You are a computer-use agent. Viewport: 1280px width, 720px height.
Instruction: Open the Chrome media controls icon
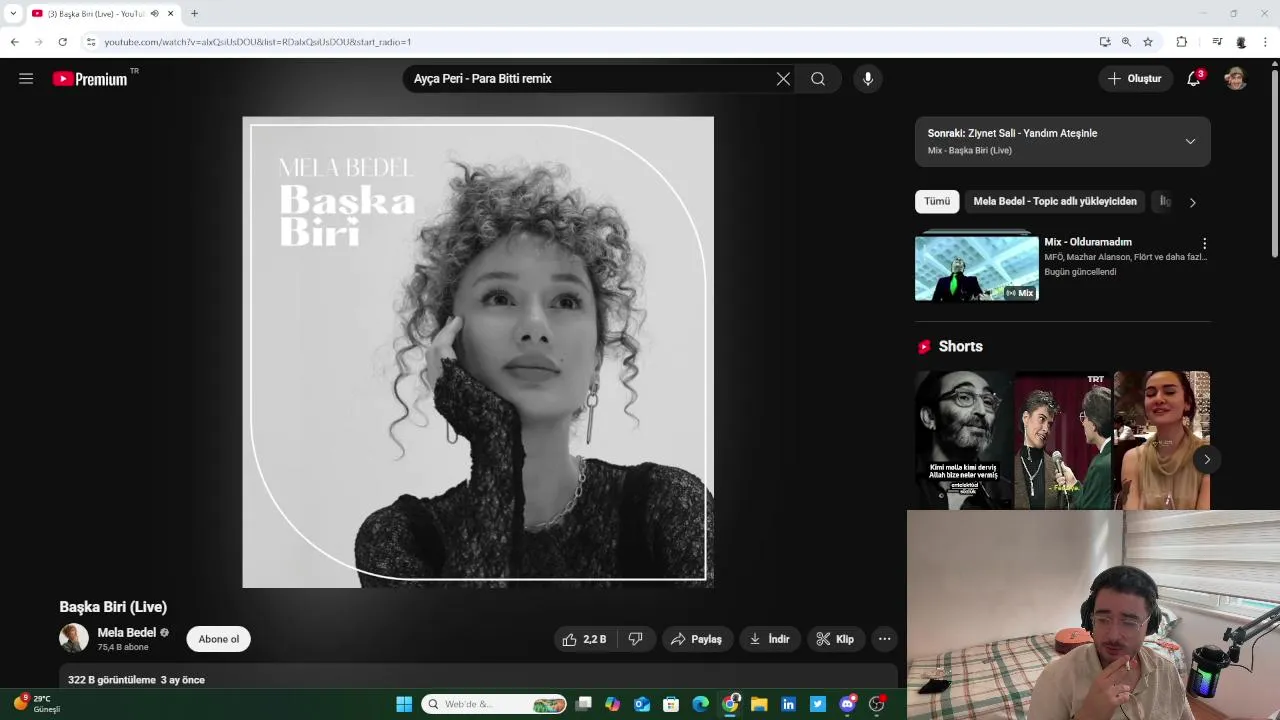[1217, 42]
